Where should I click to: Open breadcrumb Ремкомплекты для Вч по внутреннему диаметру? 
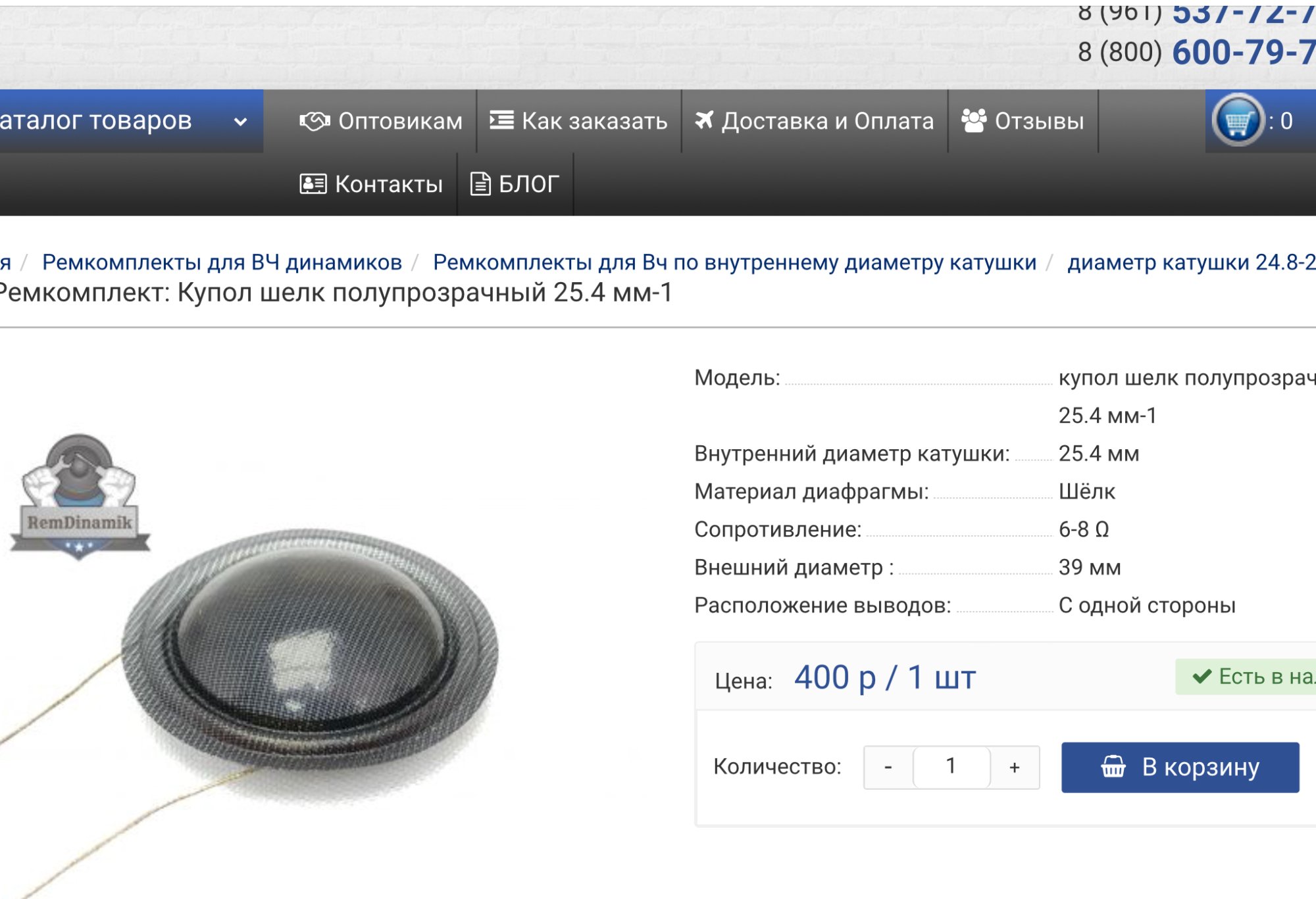pyautogui.click(x=734, y=262)
